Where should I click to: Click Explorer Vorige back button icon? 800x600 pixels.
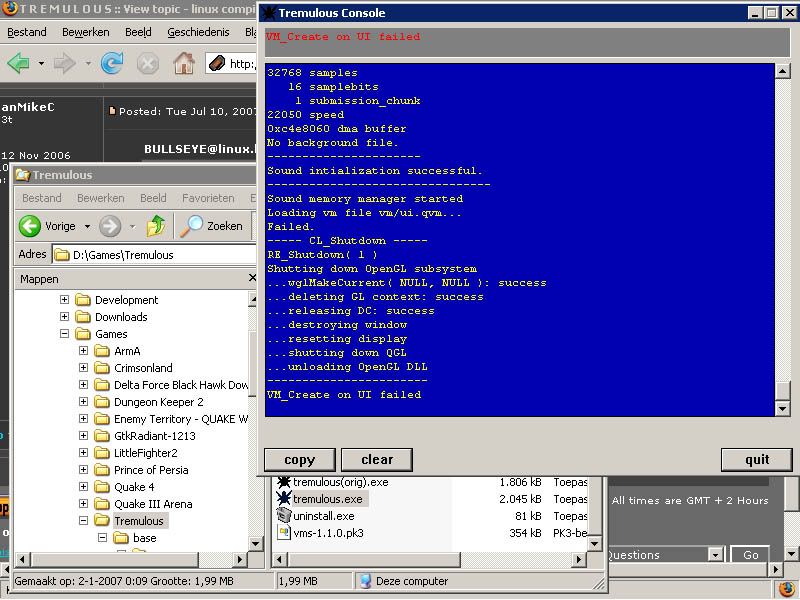(30, 226)
